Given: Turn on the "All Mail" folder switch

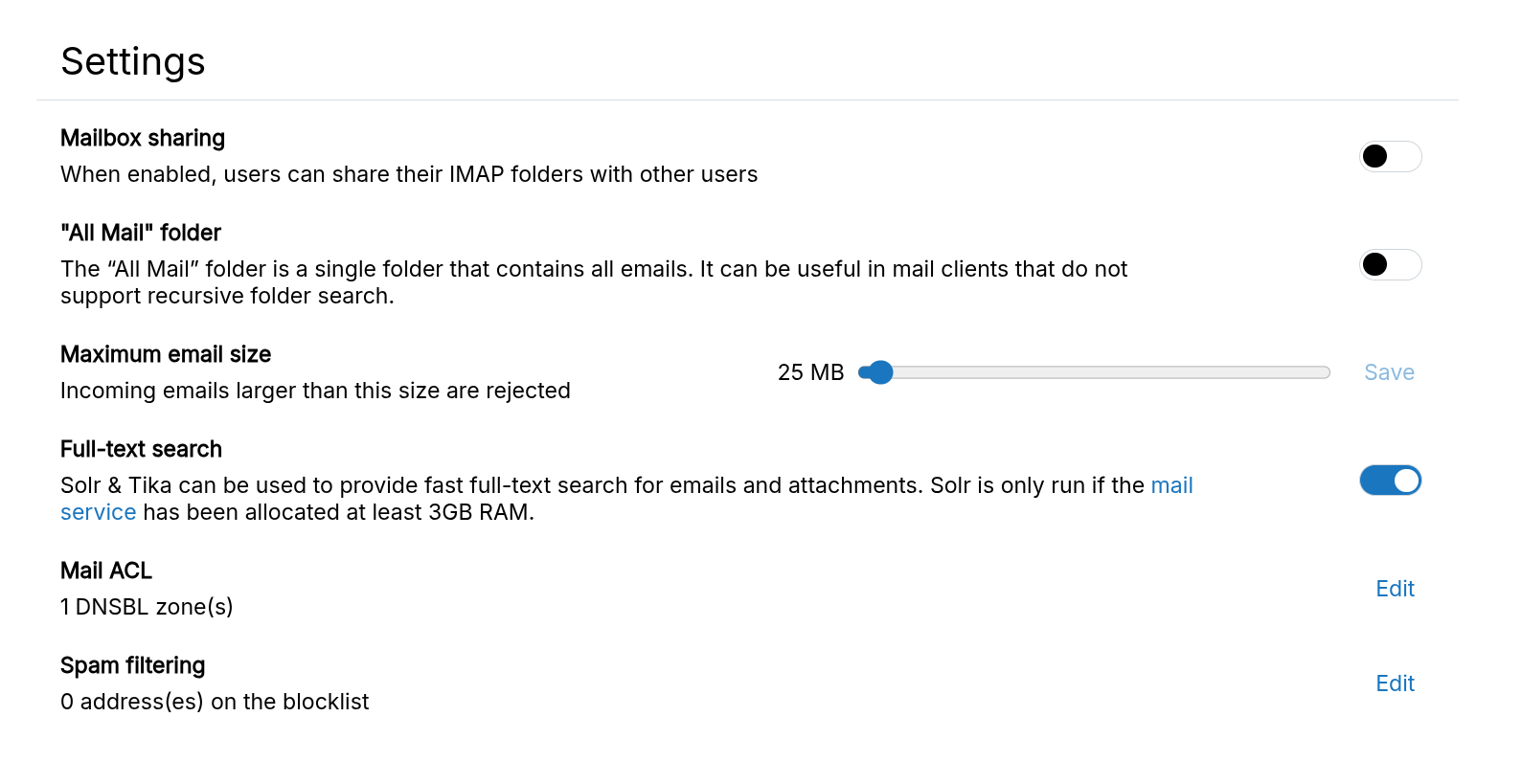Looking at the screenshot, I should pos(1390,264).
